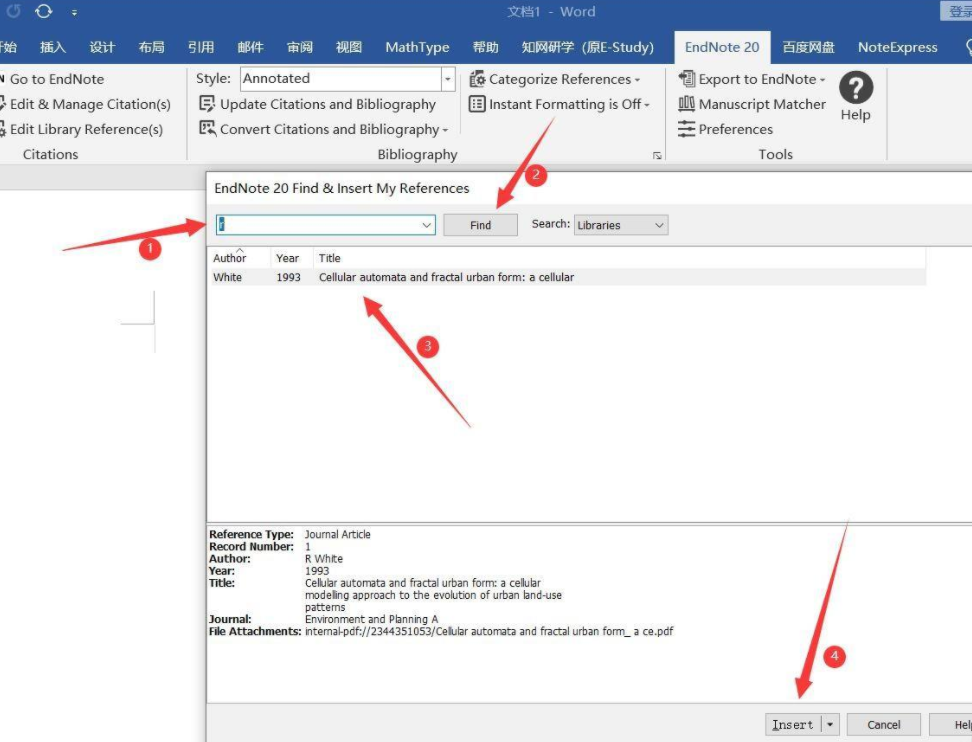This screenshot has height=742, width=972.
Task: Switch to the 视图 tab
Action: 349,47
